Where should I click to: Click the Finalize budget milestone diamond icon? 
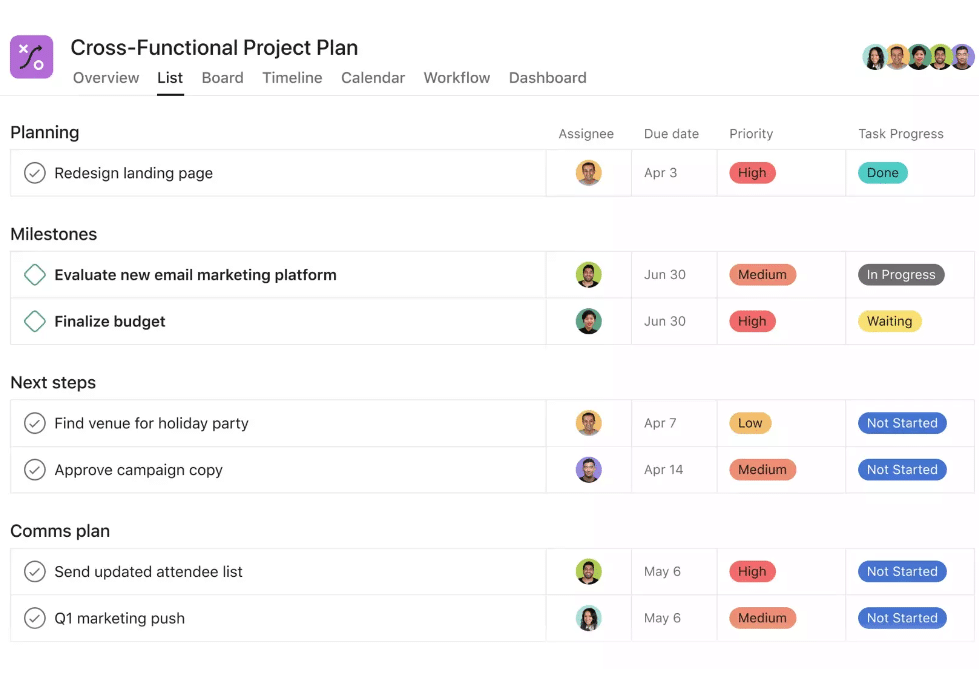(35, 321)
